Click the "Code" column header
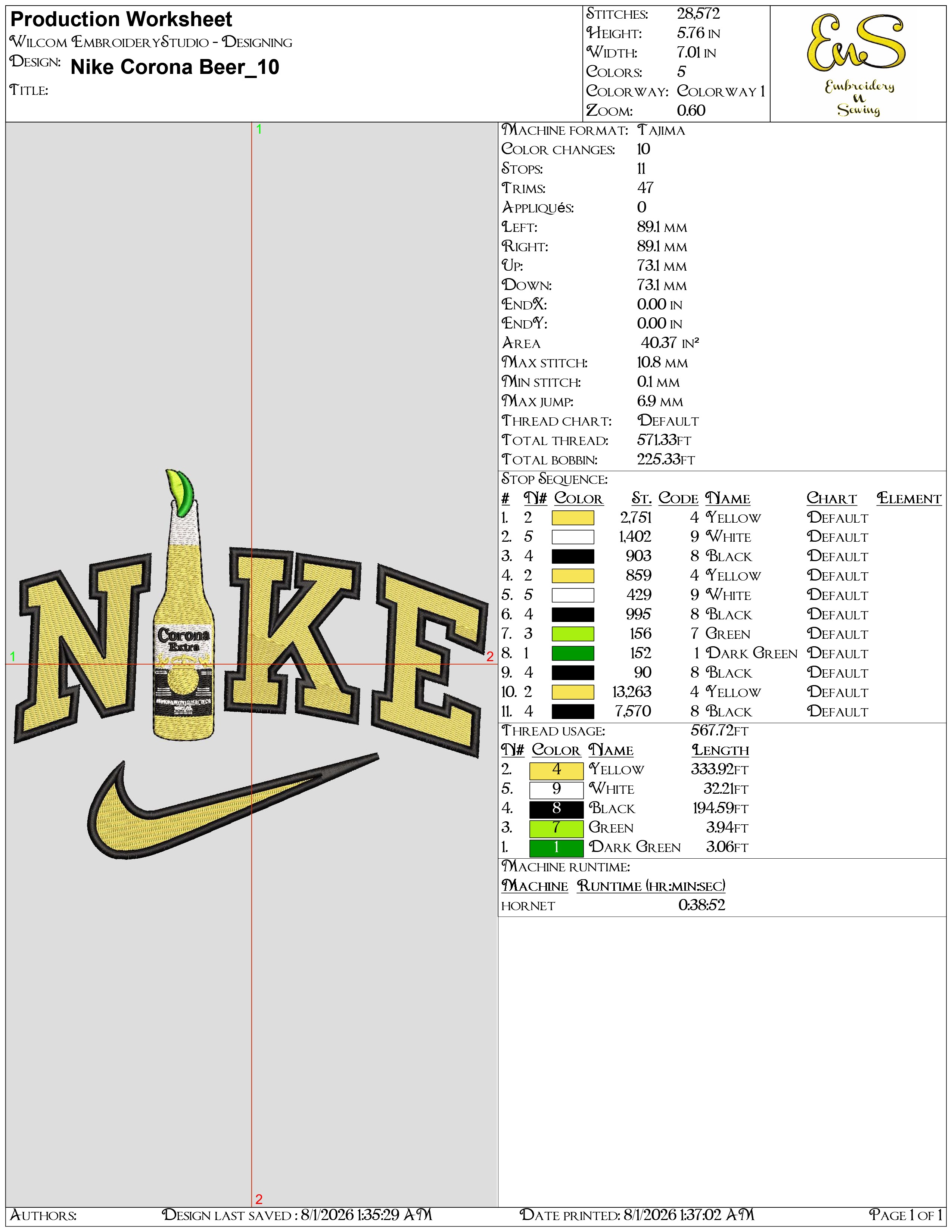This screenshot has width=952, height=1232. coord(678,499)
